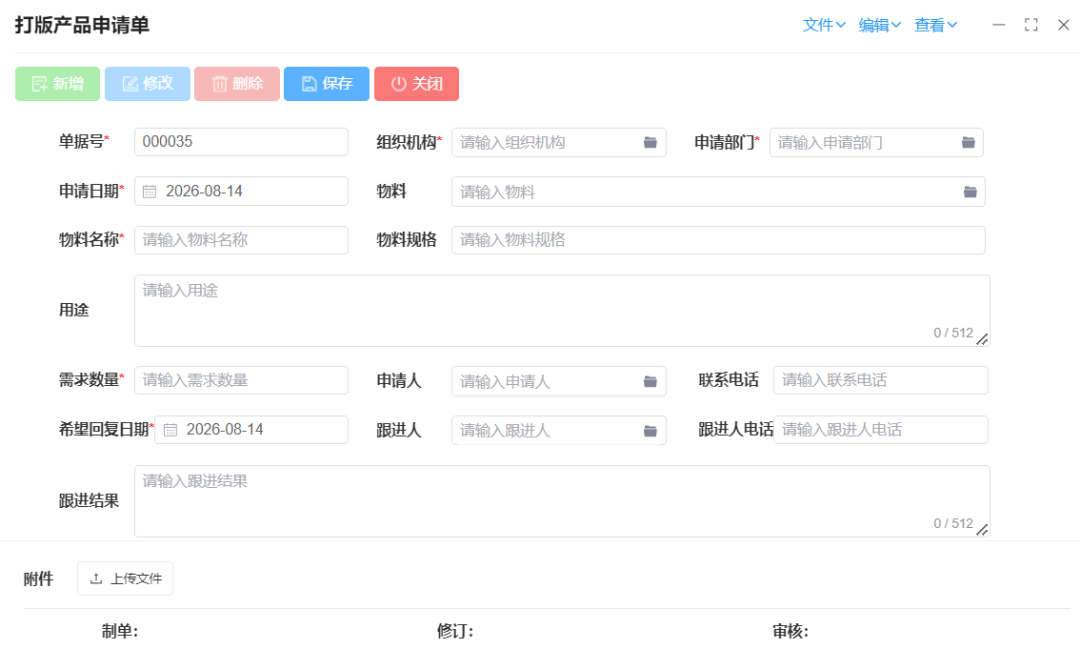
Task: Click the 上传文件 upload button
Action: click(125, 579)
